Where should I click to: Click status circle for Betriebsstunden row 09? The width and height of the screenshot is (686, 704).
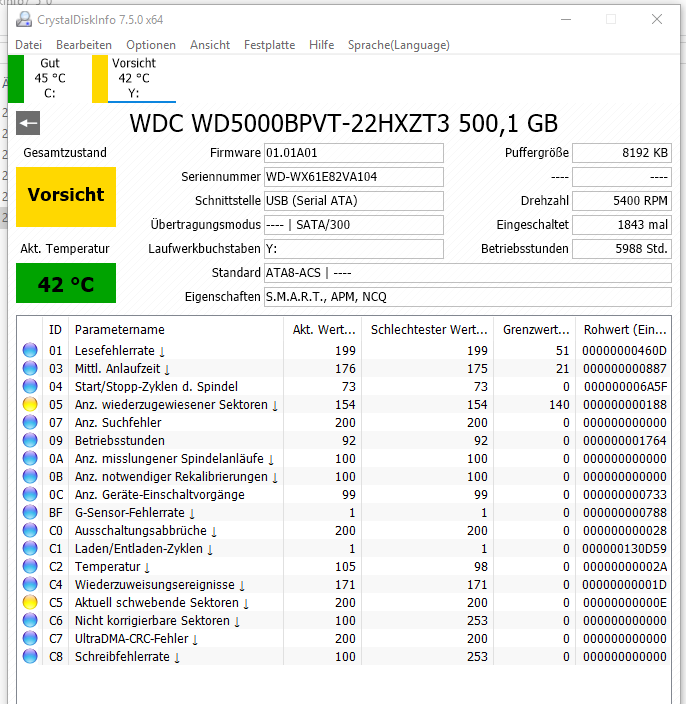[x=30, y=440]
